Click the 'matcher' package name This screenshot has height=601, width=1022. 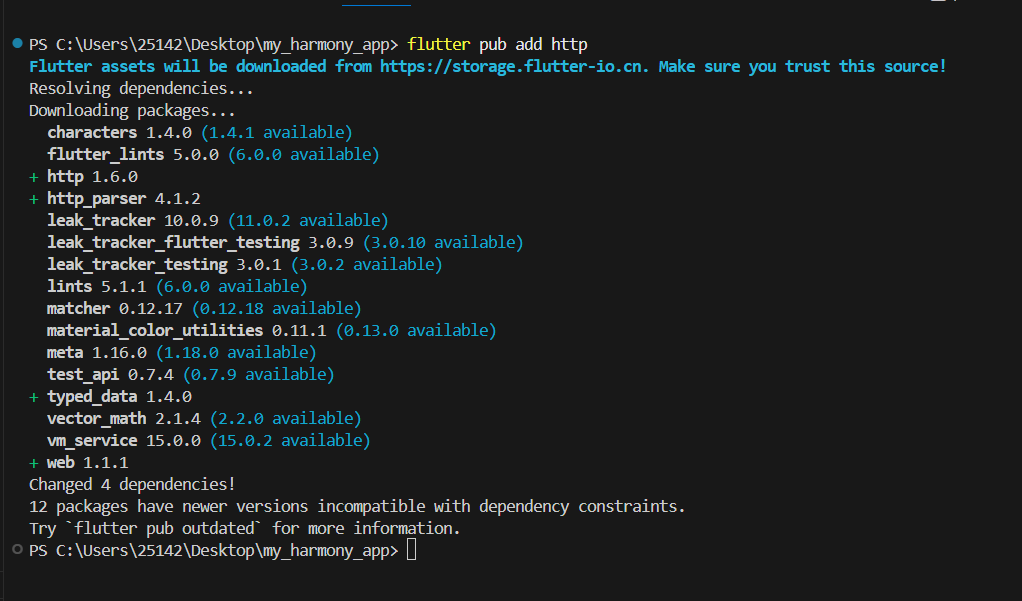click(x=78, y=308)
